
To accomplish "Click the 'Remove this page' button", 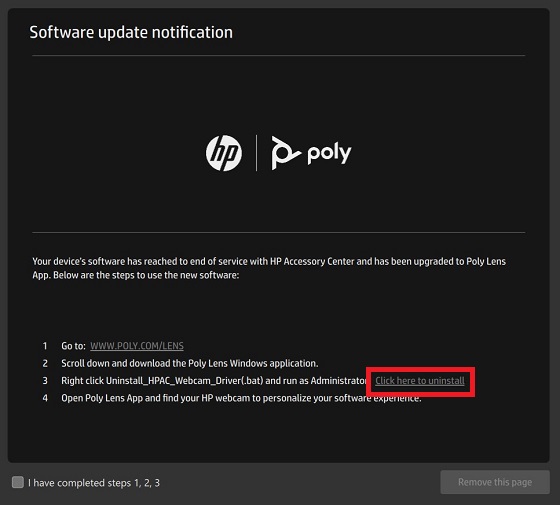I will tap(495, 482).
